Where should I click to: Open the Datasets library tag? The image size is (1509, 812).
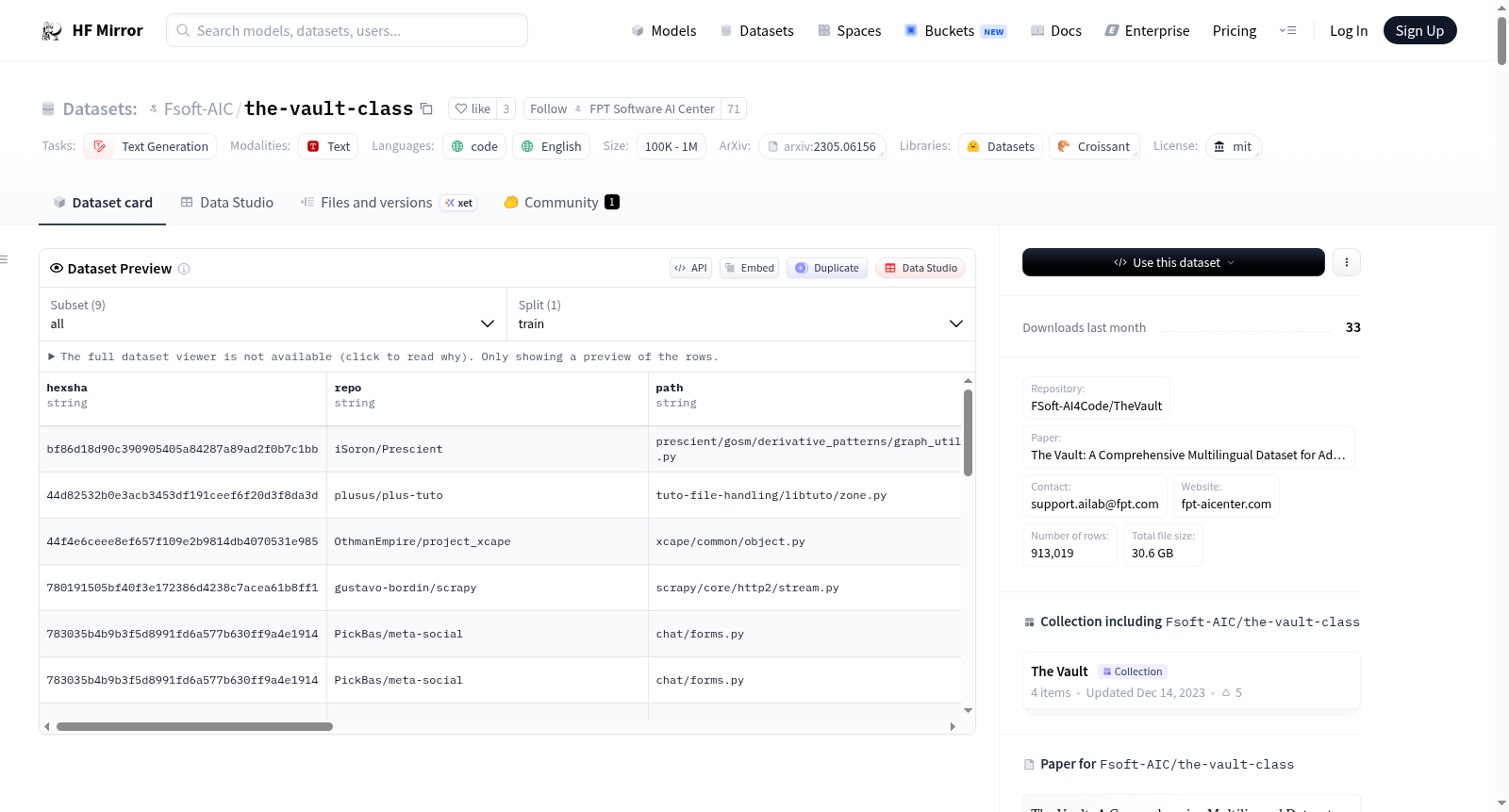click(1001, 146)
